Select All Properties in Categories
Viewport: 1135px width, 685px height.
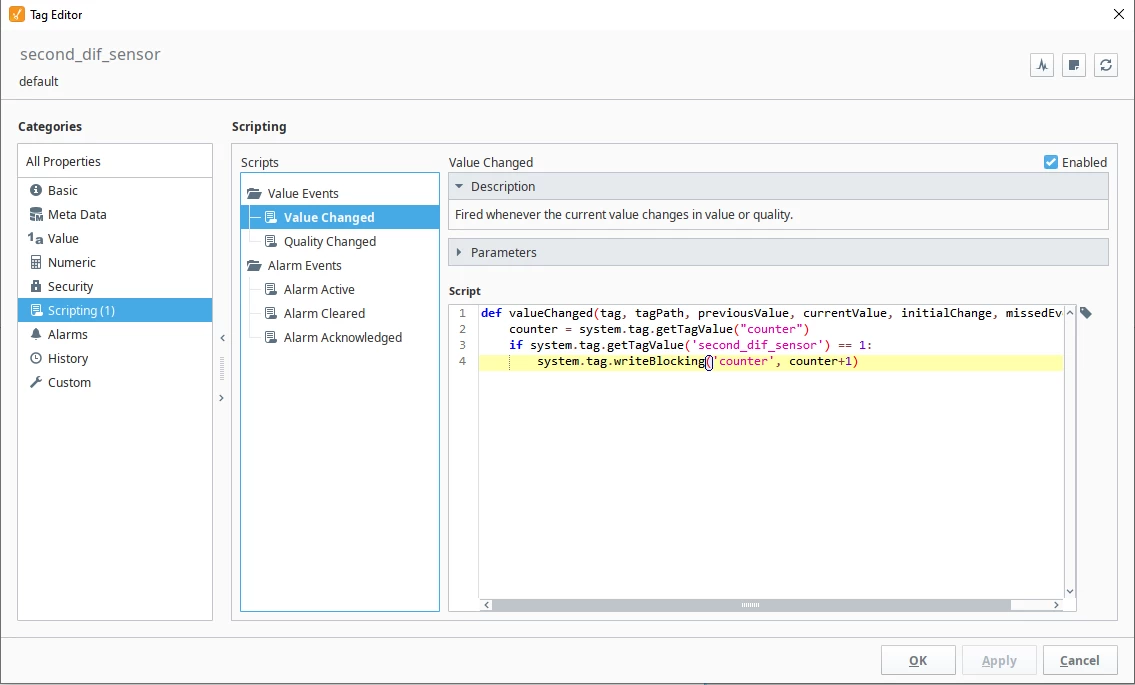(63, 161)
